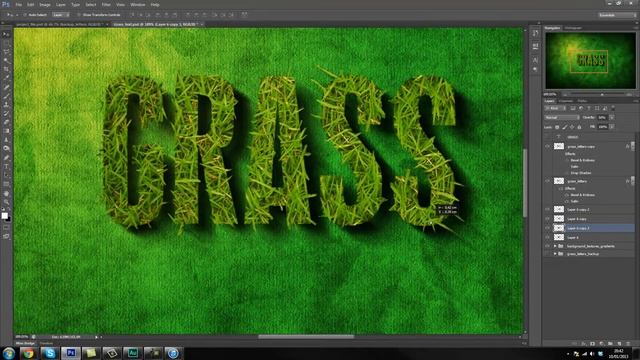640x360 pixels.
Task: Select the Move tool
Action: (x=6, y=35)
